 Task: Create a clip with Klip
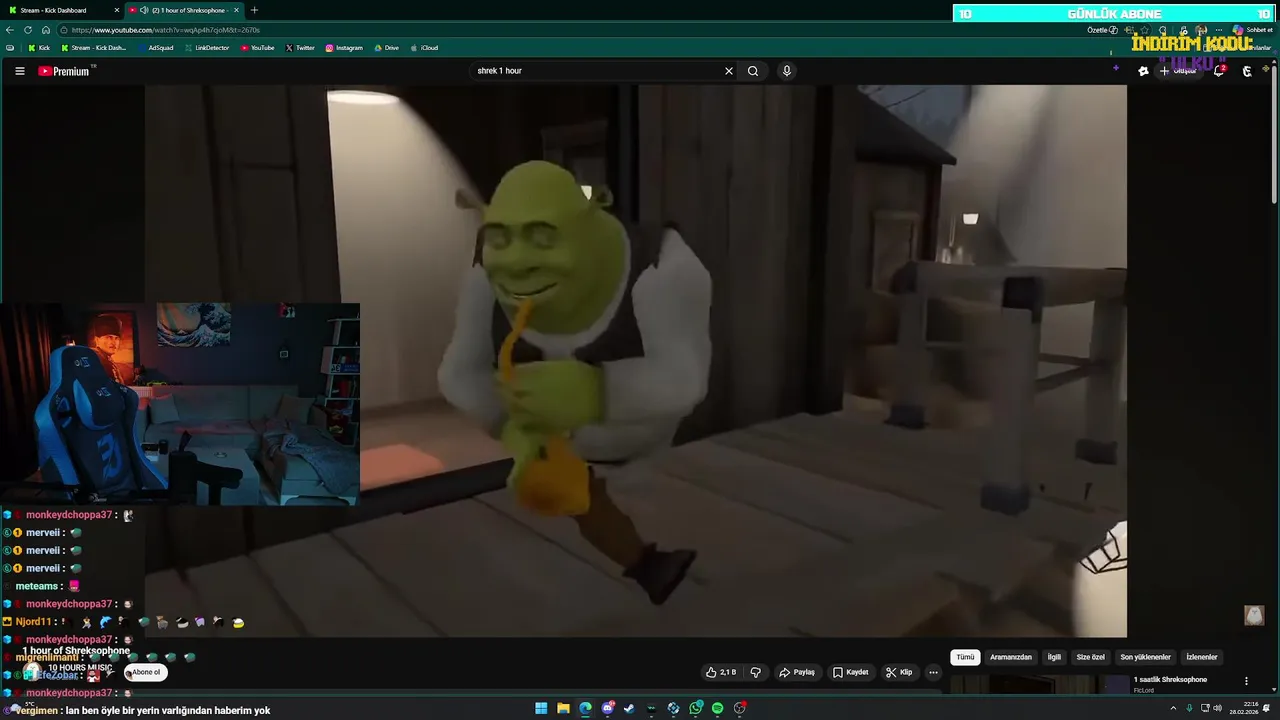pos(899,672)
